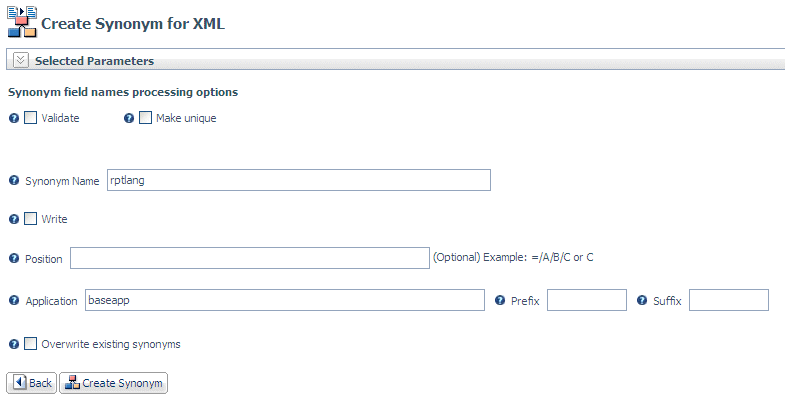Enable Overwrite existing synonyms checkbox
Viewport: 785px width, 404px height.
(31, 344)
